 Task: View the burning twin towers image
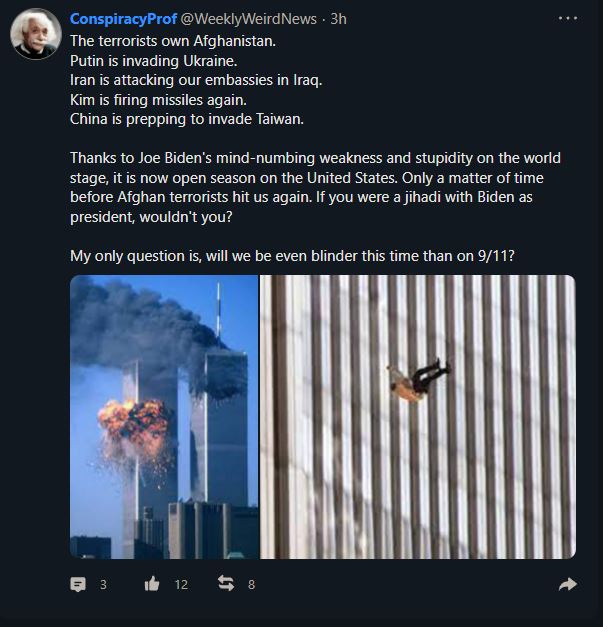pyautogui.click(x=164, y=417)
